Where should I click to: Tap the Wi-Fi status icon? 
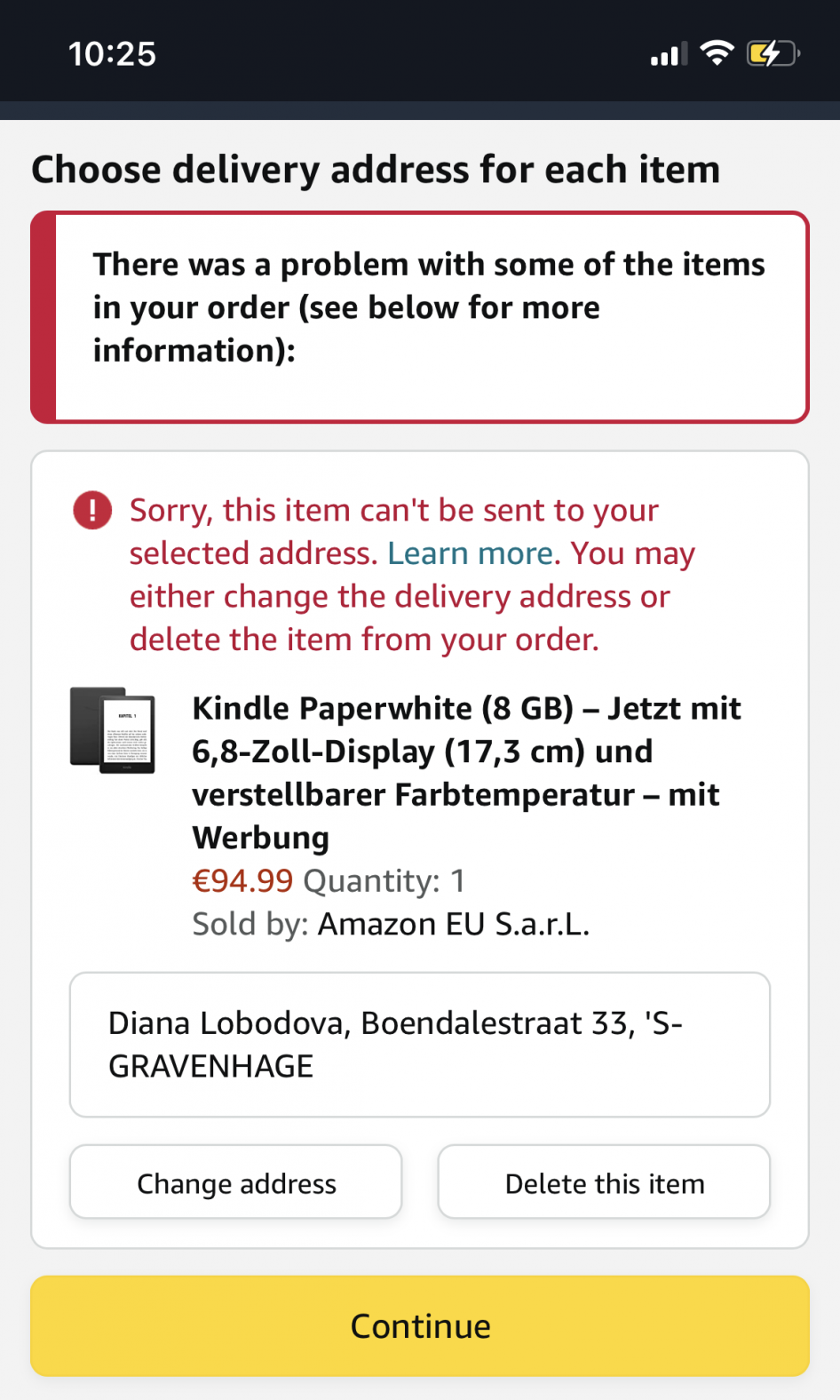click(x=717, y=53)
